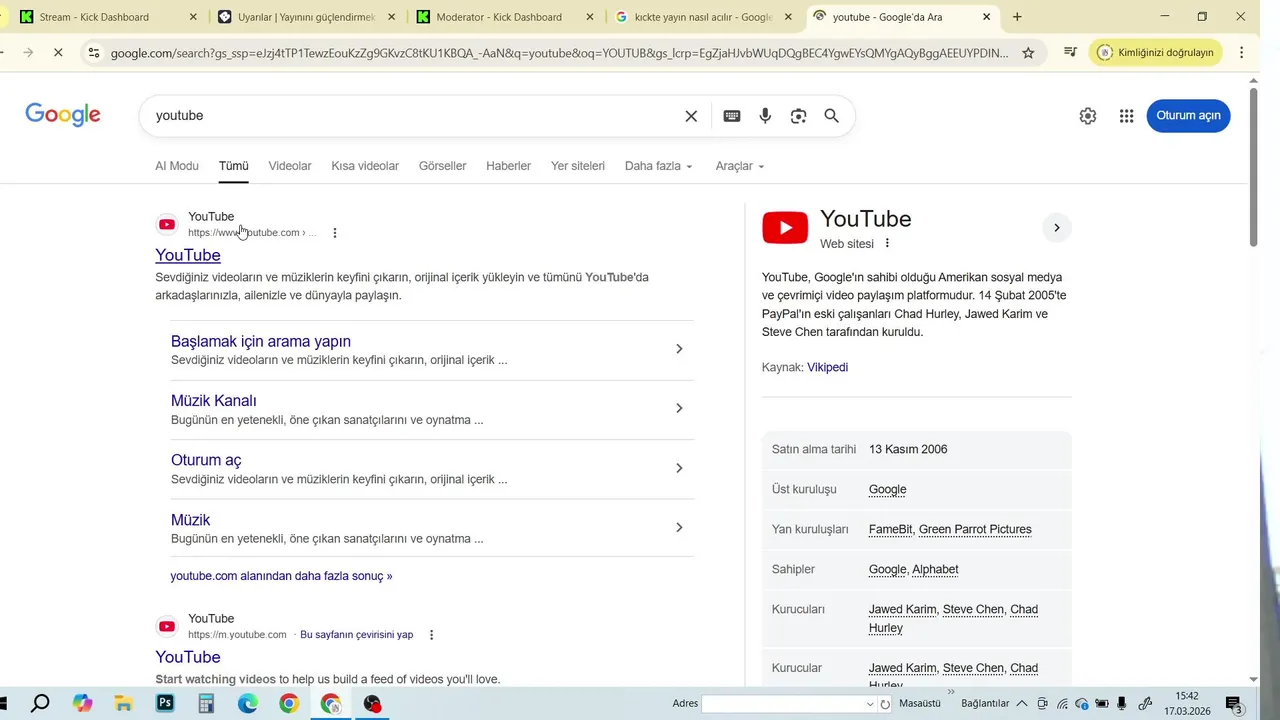Click the YouTube logo in knowledge panel
The width and height of the screenshot is (1280, 720).
pyautogui.click(x=785, y=228)
